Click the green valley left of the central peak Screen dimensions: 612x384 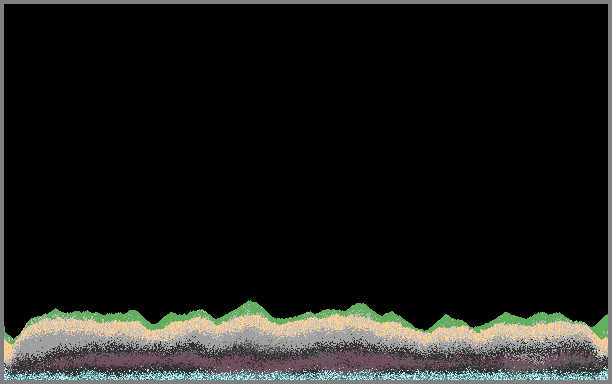[x=154, y=325]
